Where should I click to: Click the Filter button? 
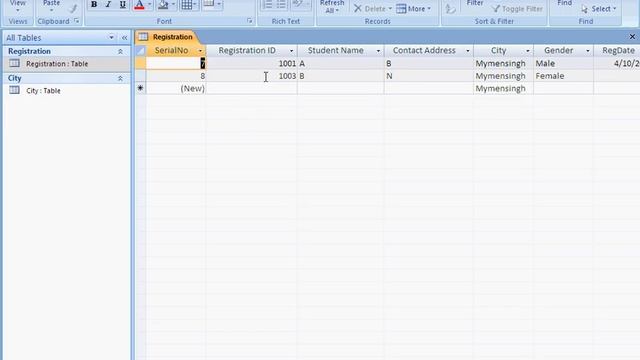(x=475, y=3)
